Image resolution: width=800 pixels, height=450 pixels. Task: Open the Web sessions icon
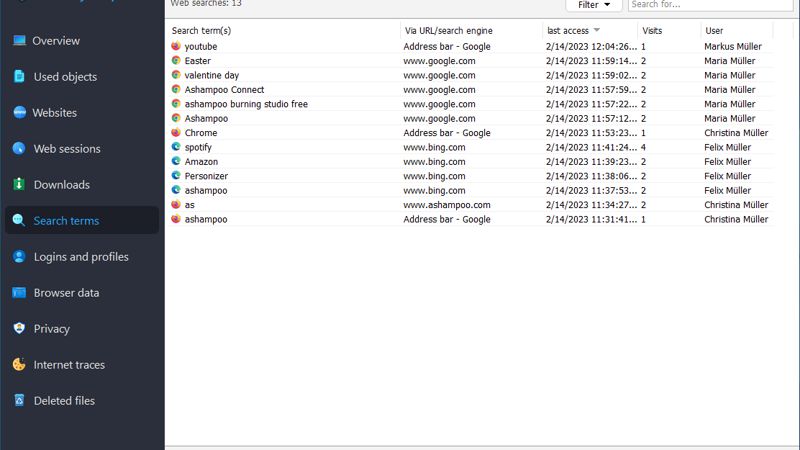(x=19, y=148)
